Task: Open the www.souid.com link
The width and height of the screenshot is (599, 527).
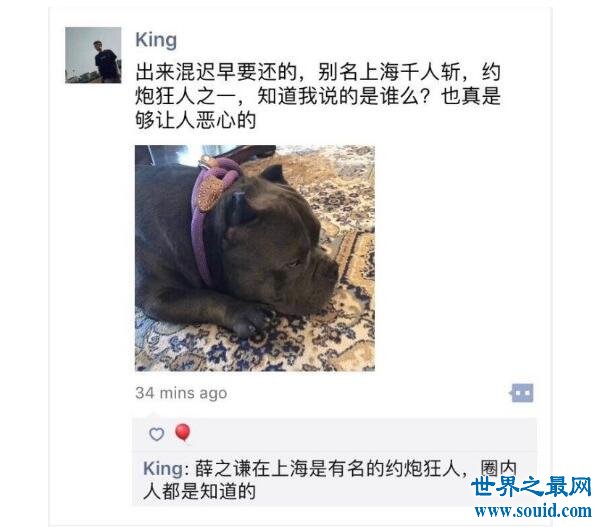Action: [x=533, y=511]
